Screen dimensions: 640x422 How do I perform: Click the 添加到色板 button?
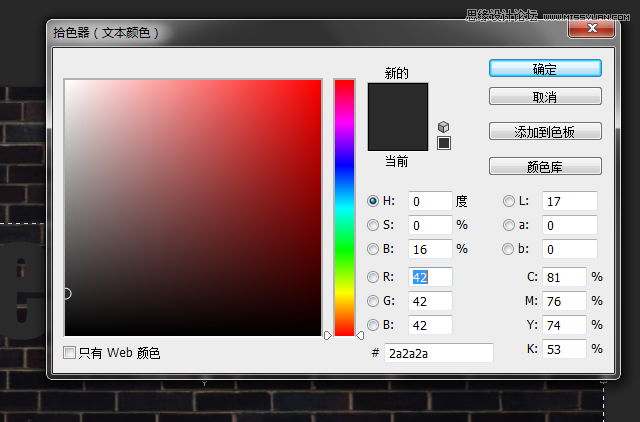point(545,131)
